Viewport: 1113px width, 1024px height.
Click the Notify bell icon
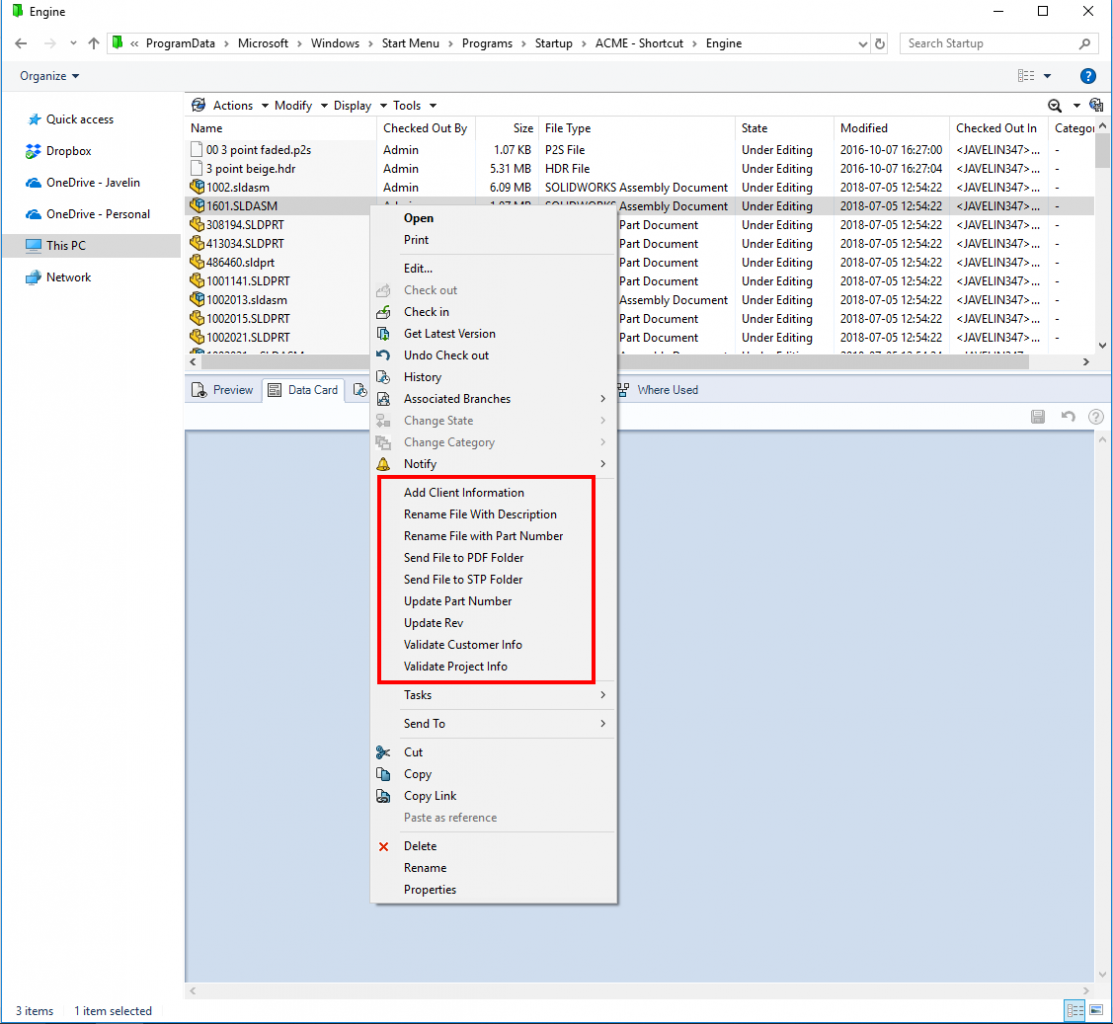(383, 464)
